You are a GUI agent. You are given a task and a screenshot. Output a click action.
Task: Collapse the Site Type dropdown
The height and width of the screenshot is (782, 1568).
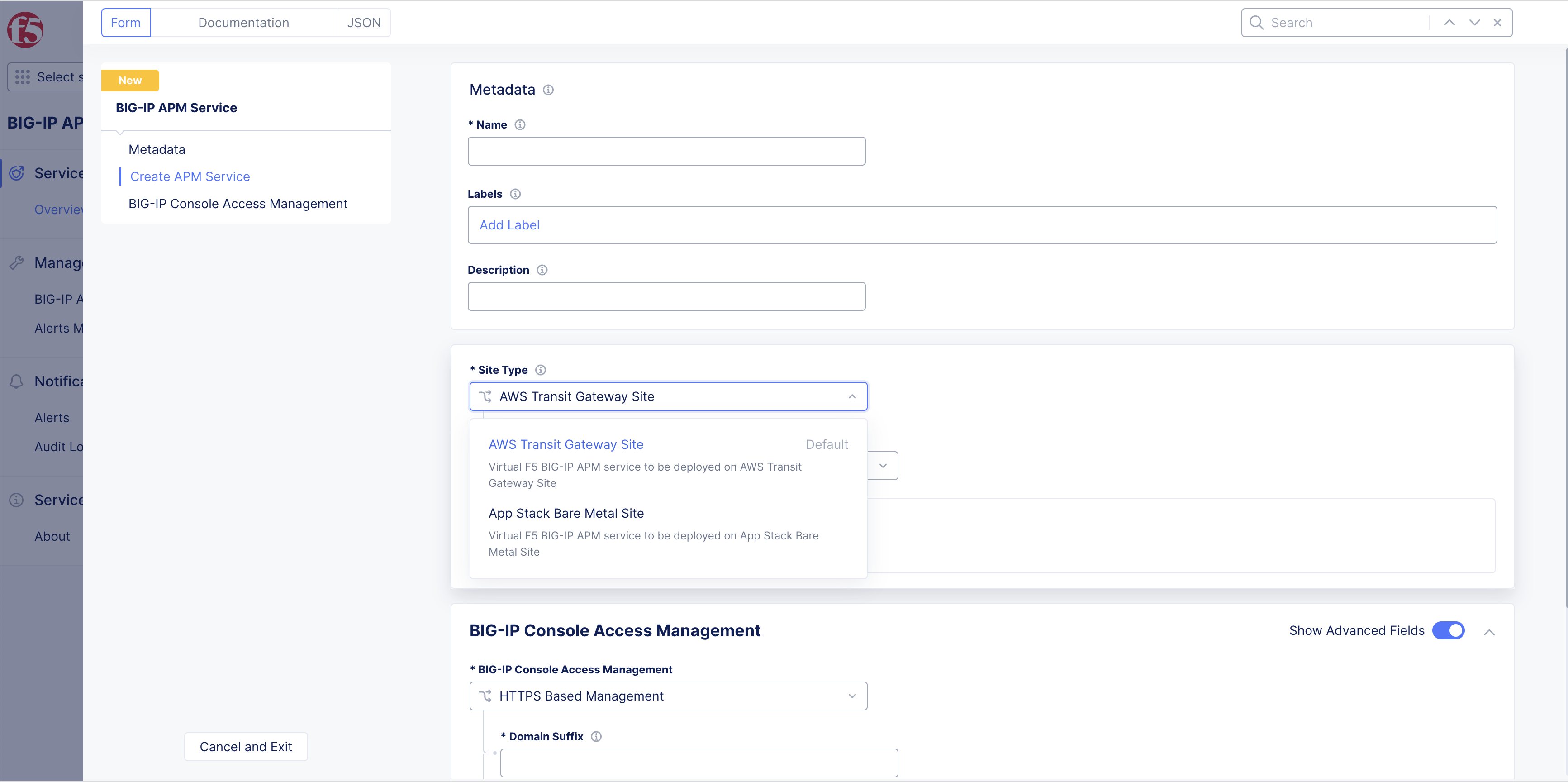coord(851,396)
